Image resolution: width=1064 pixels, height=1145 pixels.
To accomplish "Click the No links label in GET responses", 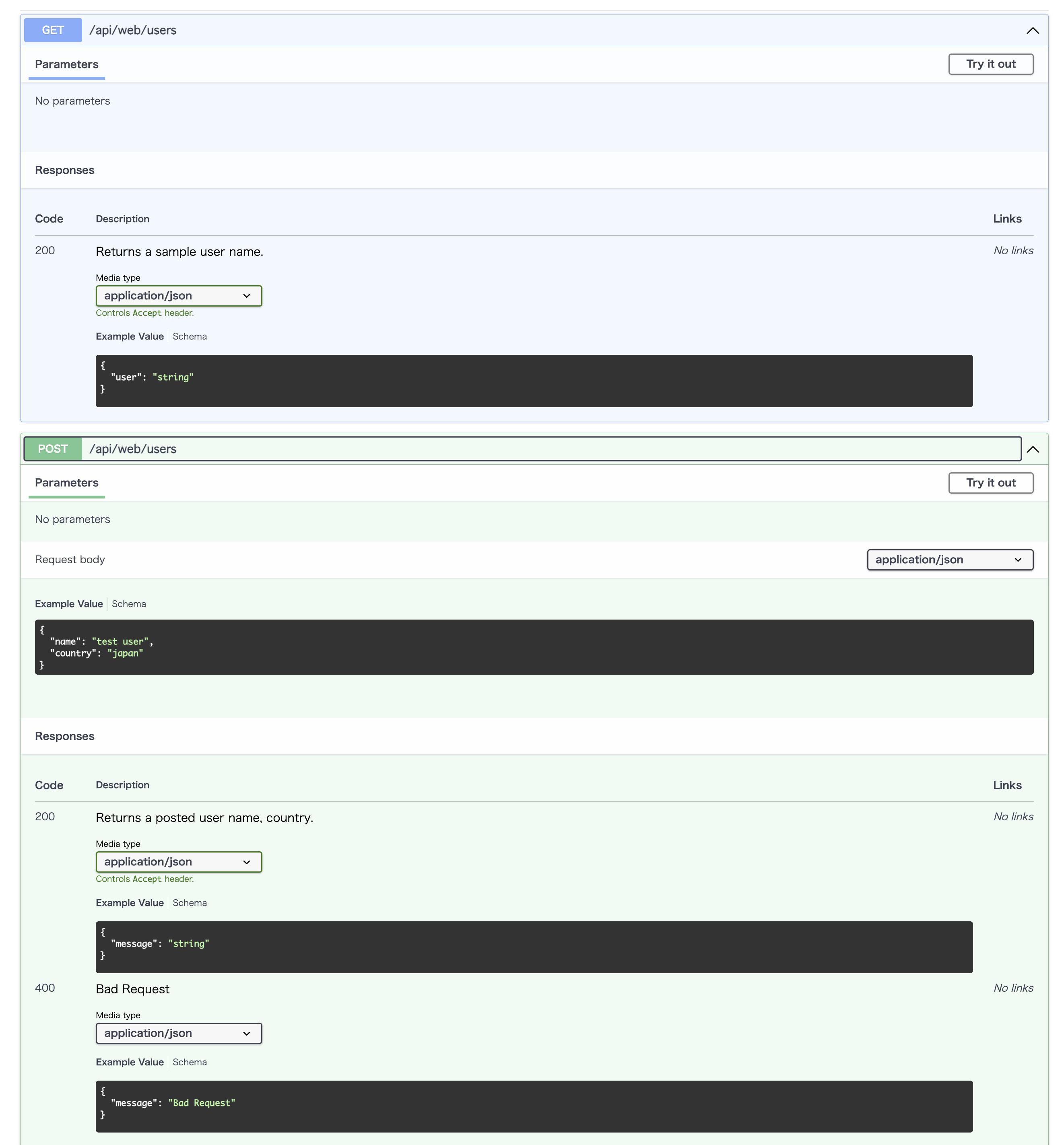I will (x=1013, y=250).
